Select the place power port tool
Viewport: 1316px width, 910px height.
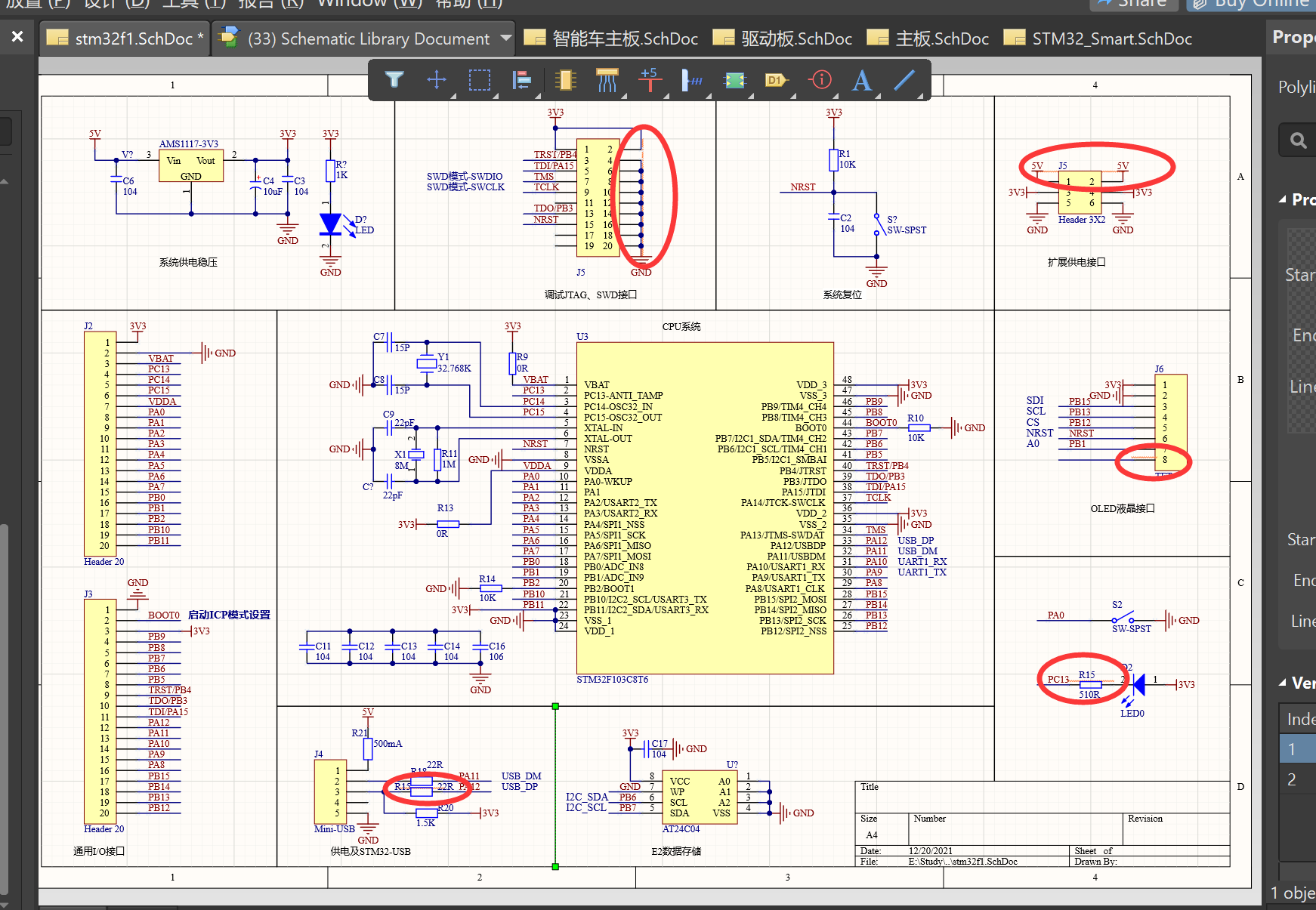(650, 79)
